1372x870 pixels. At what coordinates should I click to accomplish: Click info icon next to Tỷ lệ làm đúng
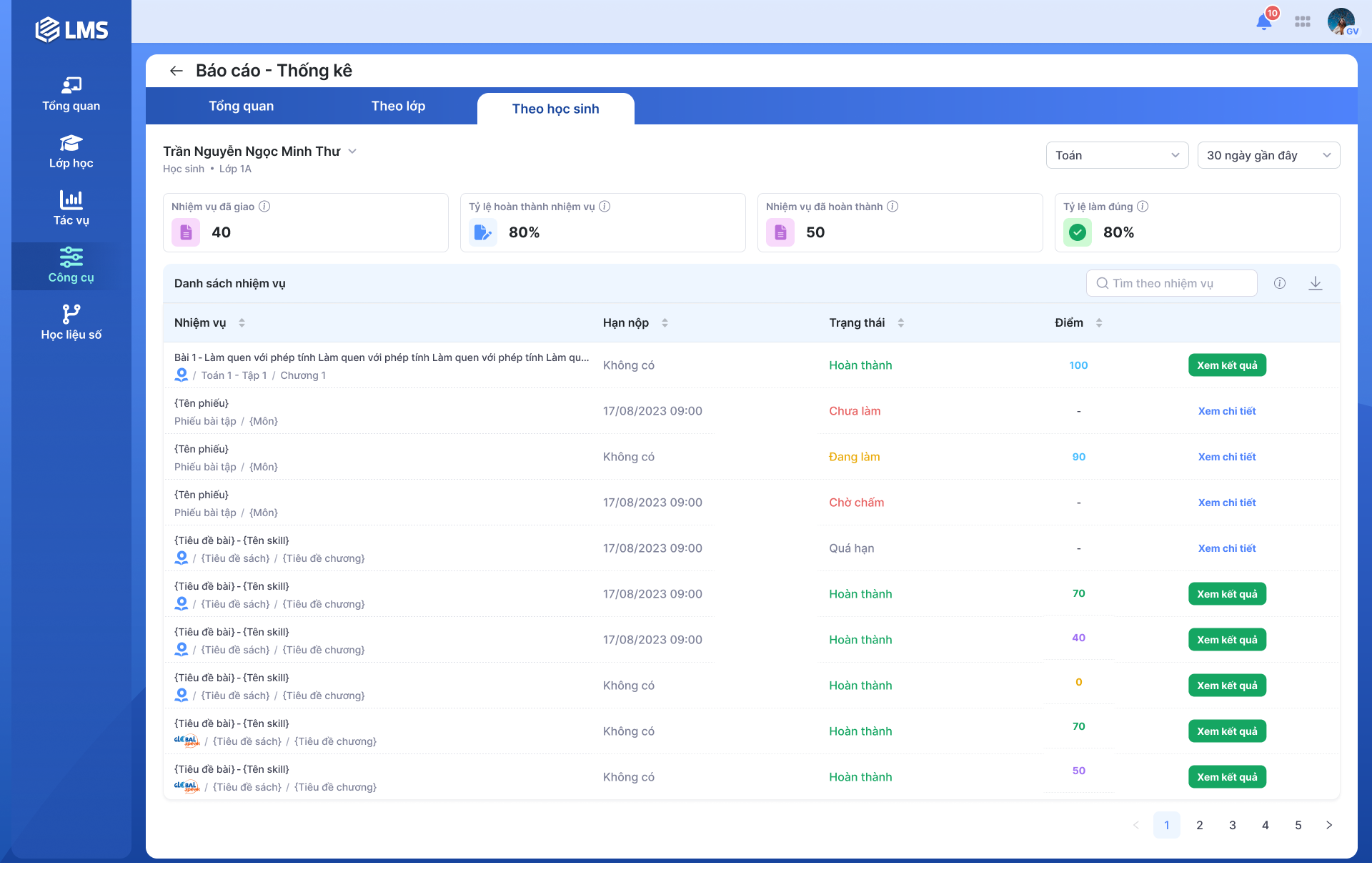(x=1143, y=207)
